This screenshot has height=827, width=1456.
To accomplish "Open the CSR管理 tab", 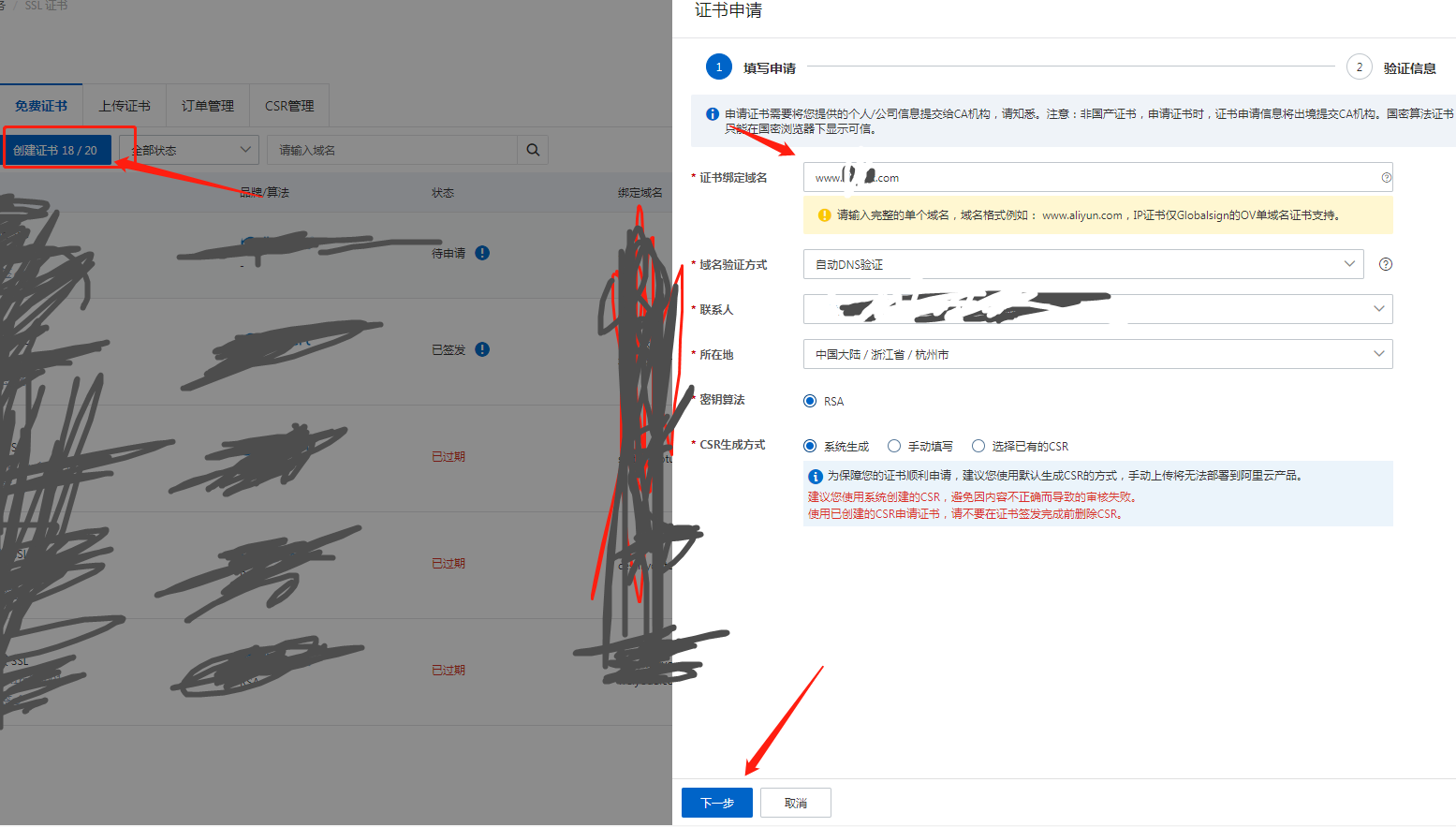I will pos(288,105).
